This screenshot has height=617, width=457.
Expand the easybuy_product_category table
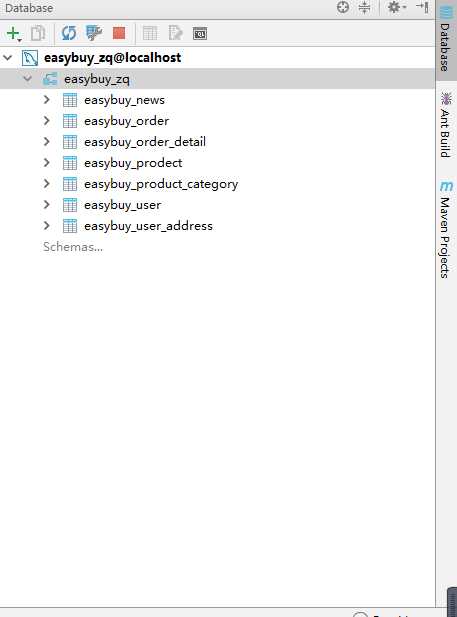click(x=46, y=184)
